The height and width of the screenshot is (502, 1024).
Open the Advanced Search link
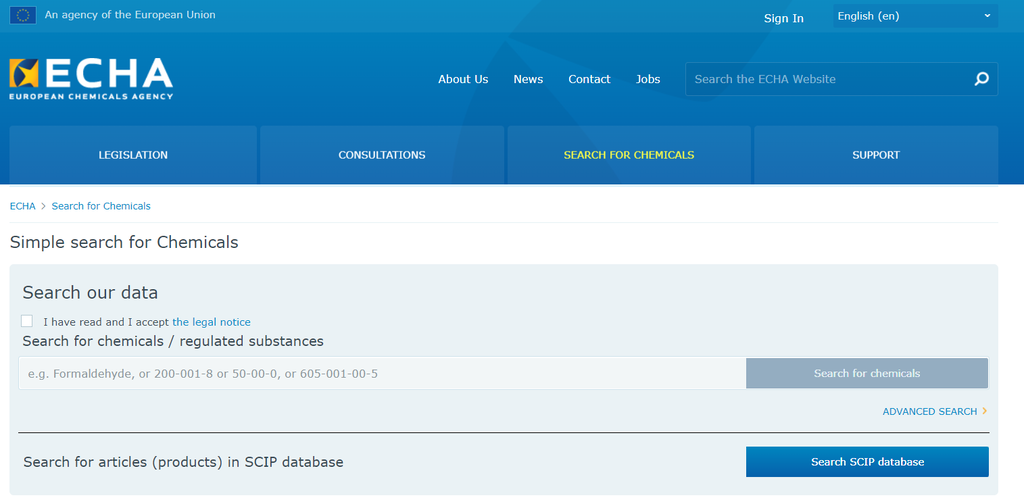coord(935,411)
